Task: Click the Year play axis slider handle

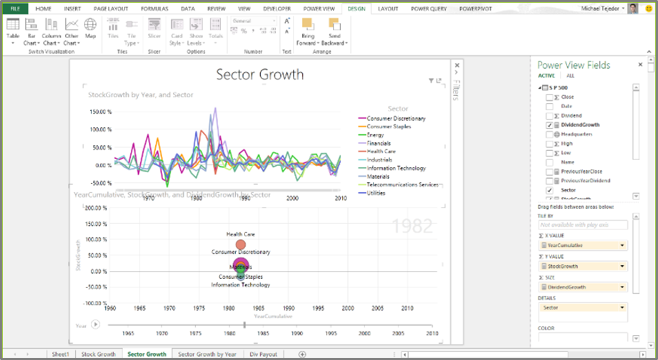Action: [244, 324]
